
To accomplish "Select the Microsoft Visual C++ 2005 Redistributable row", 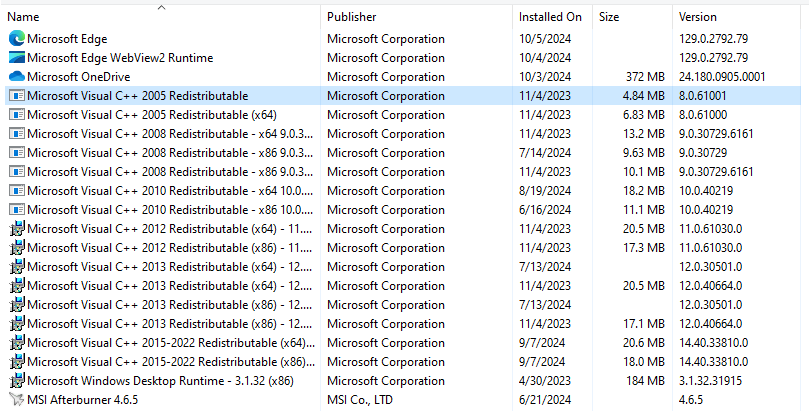I will tap(138, 96).
